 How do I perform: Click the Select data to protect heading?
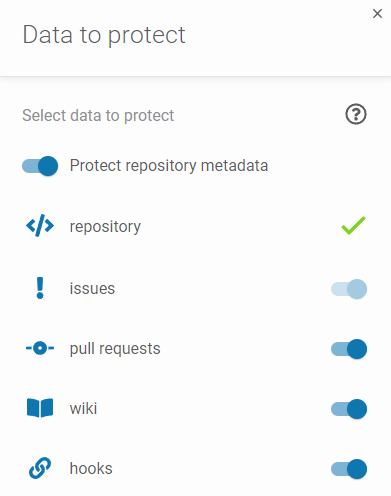point(98,116)
